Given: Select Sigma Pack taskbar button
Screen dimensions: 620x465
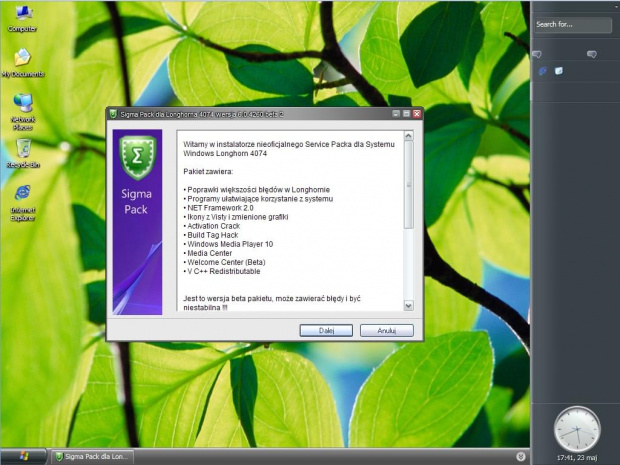Looking at the screenshot, I should 92,457.
